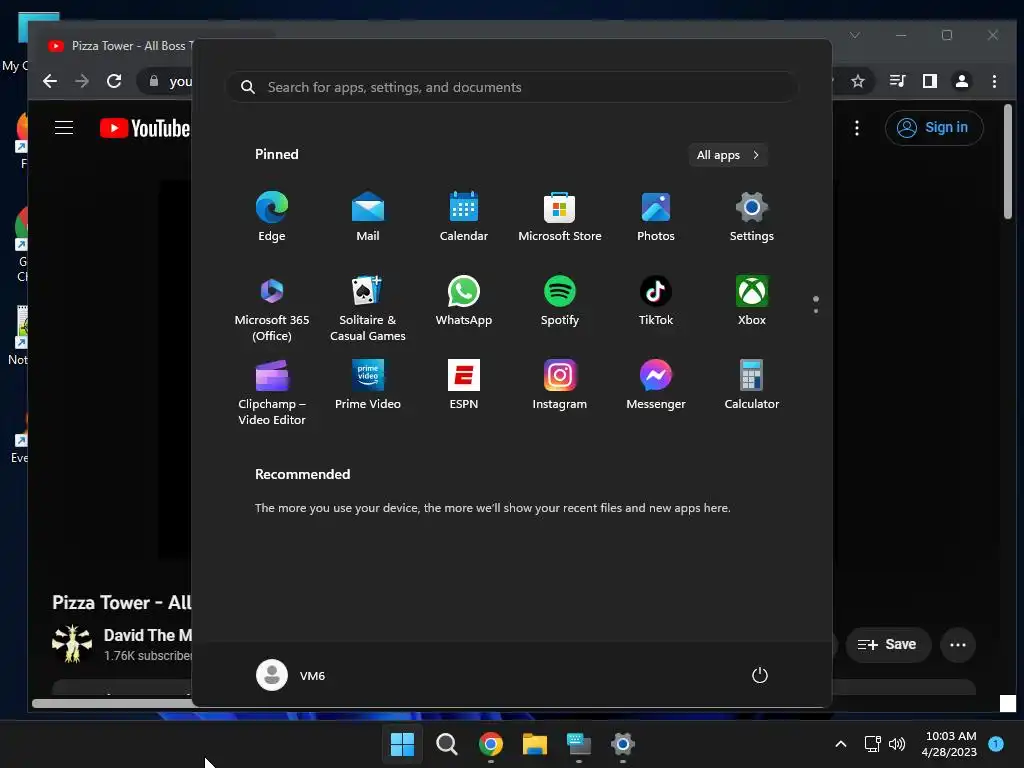Launch Solitaire & Casual Games
Viewport: 1024px width, 768px height.
(368, 308)
